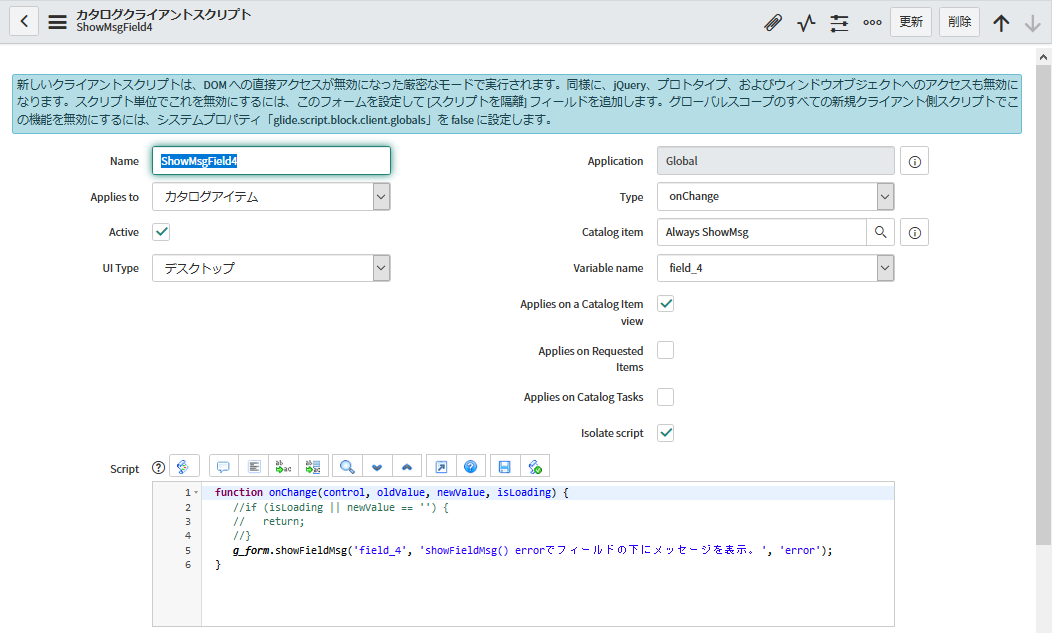Open the Variable name dropdown

(776, 268)
